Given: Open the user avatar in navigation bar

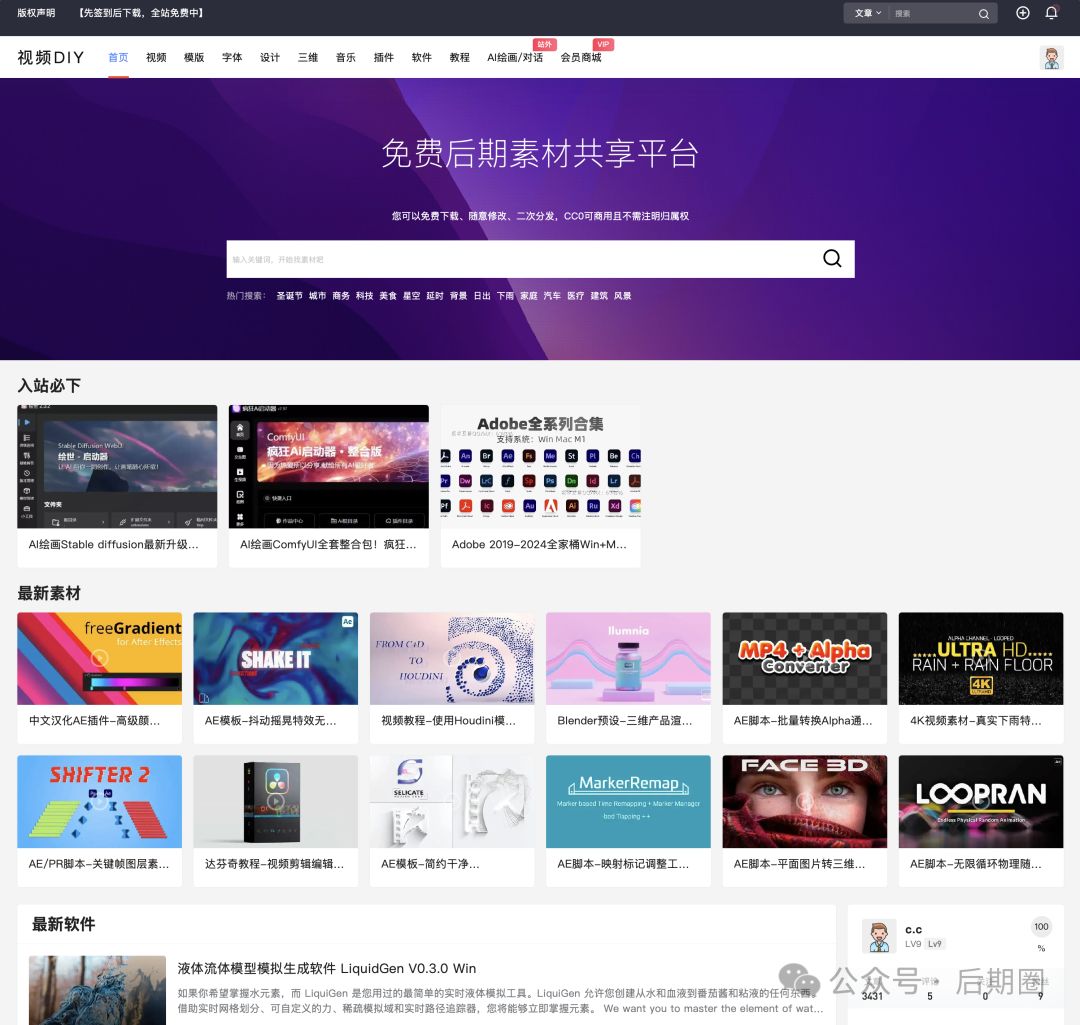Looking at the screenshot, I should (1051, 58).
